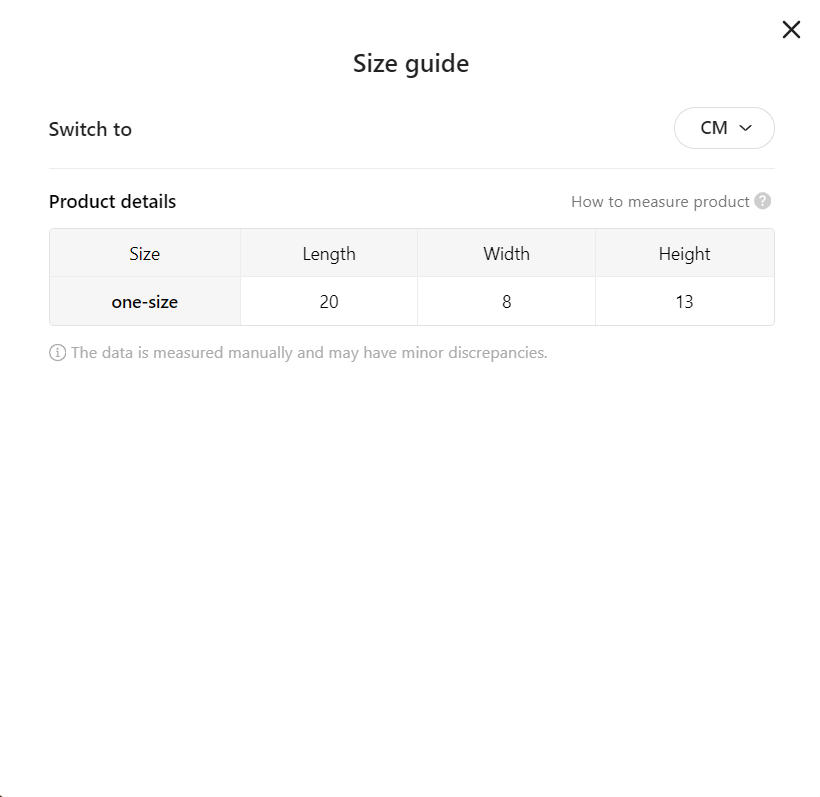Click the chevron arrow beside CM
The image size is (820, 797).
[745, 128]
